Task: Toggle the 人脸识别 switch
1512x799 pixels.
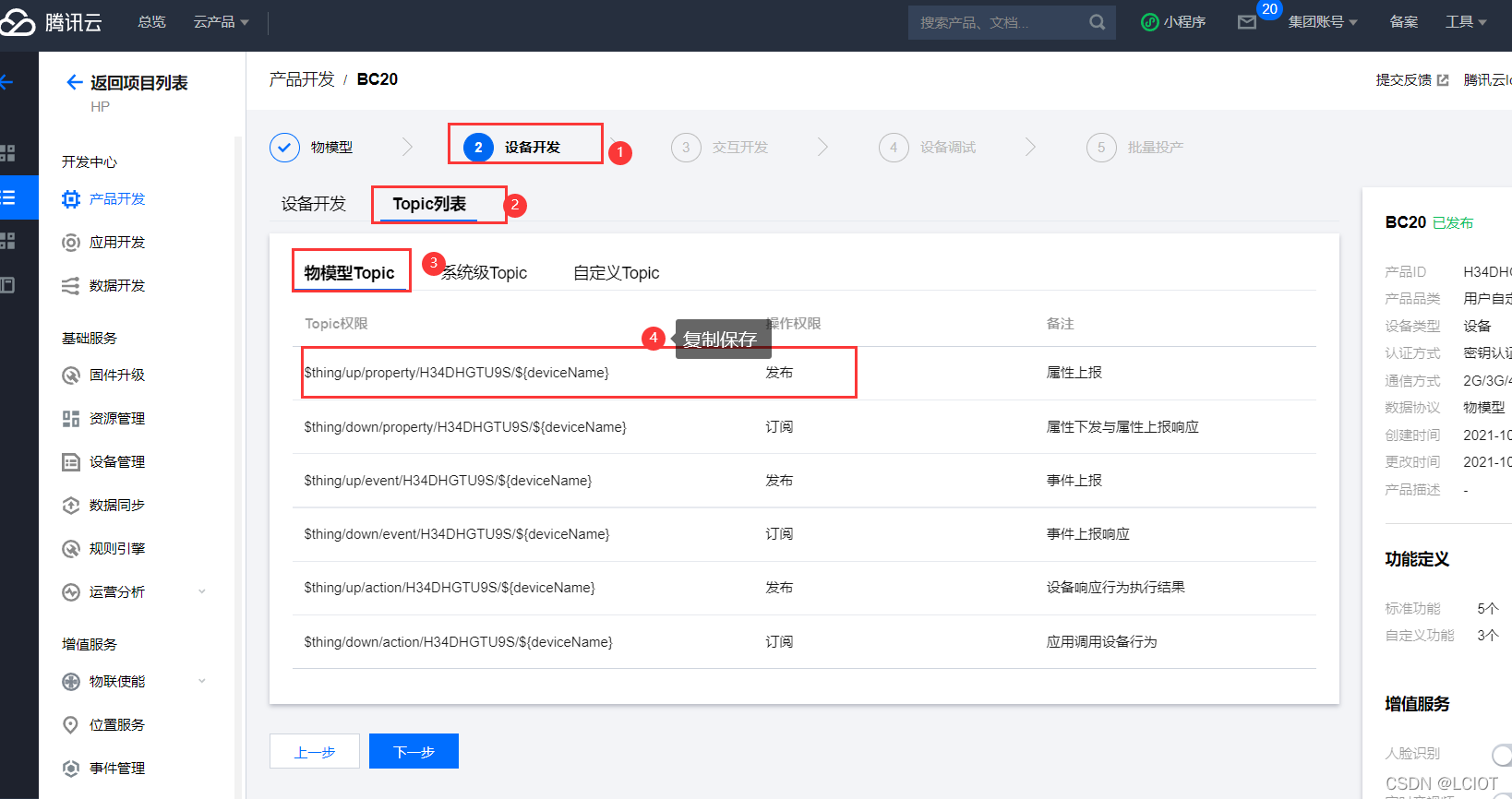Action: click(1502, 755)
